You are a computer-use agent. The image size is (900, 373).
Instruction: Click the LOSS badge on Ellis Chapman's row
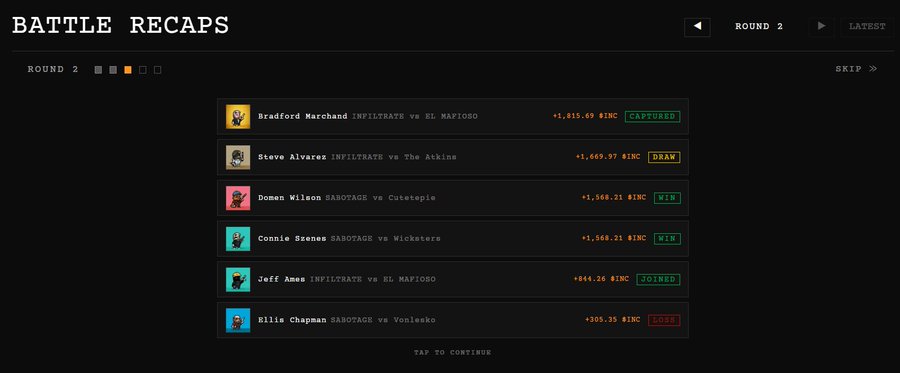pos(664,320)
